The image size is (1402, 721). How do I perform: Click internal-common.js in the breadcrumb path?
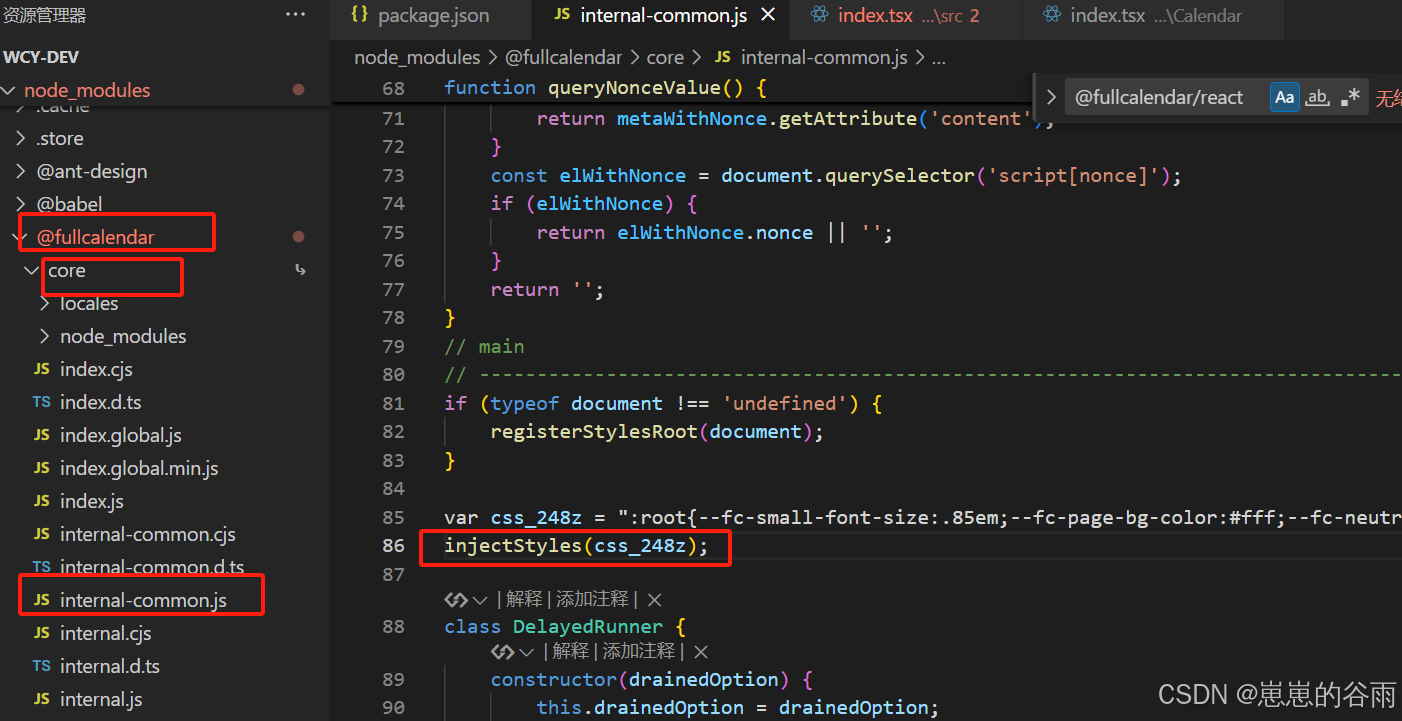(824, 58)
